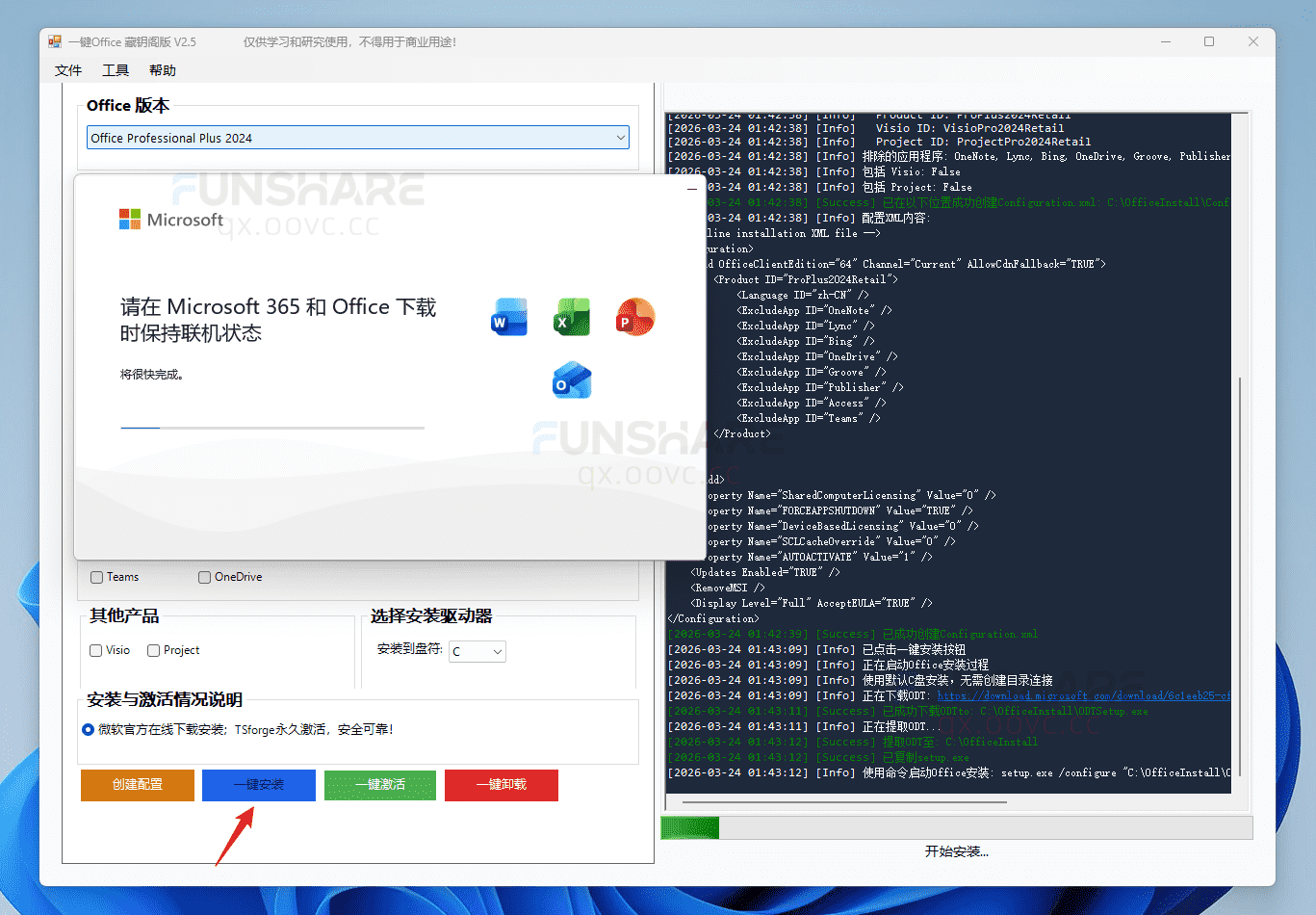Image resolution: width=1316 pixels, height=915 pixels.
Task: Click the 其他产品 section heading
Action: coord(124,615)
